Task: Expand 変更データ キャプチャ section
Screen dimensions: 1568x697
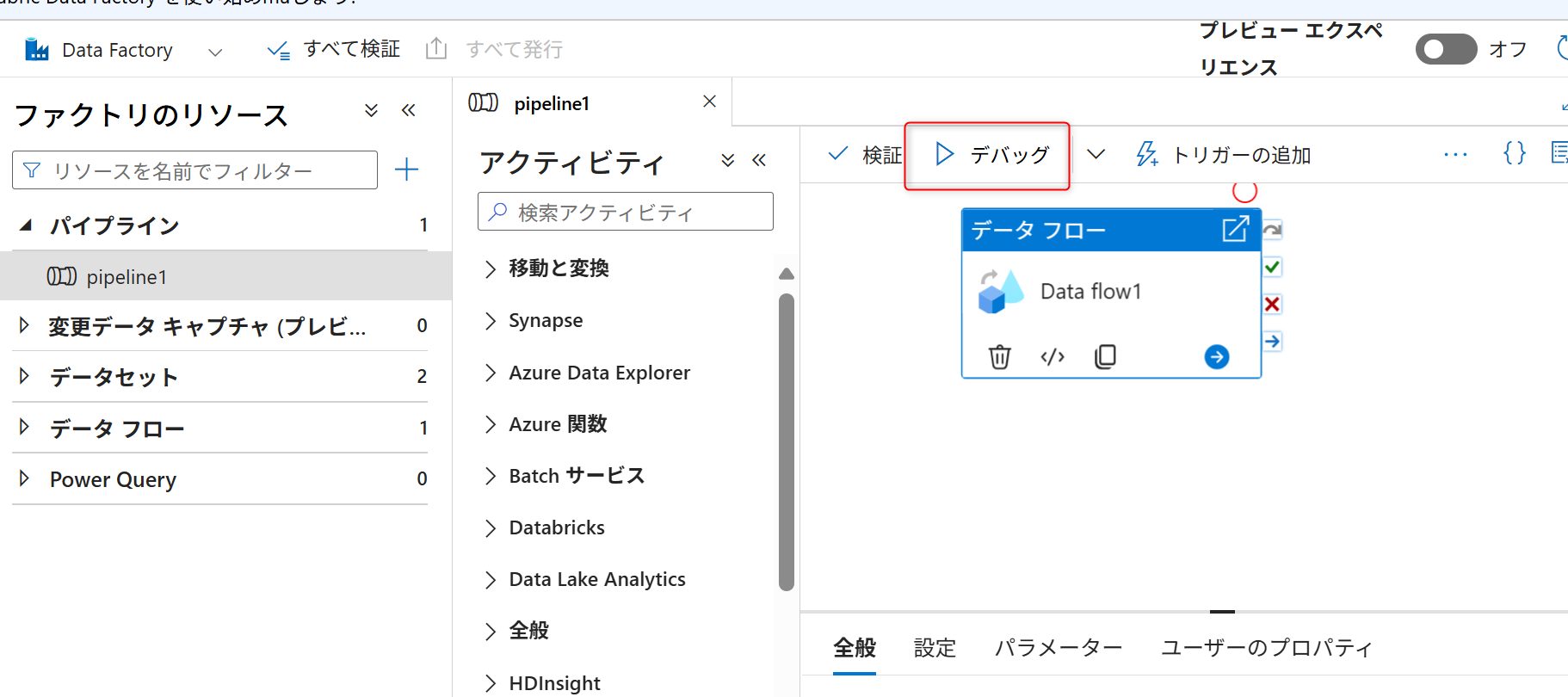Action: [x=24, y=325]
